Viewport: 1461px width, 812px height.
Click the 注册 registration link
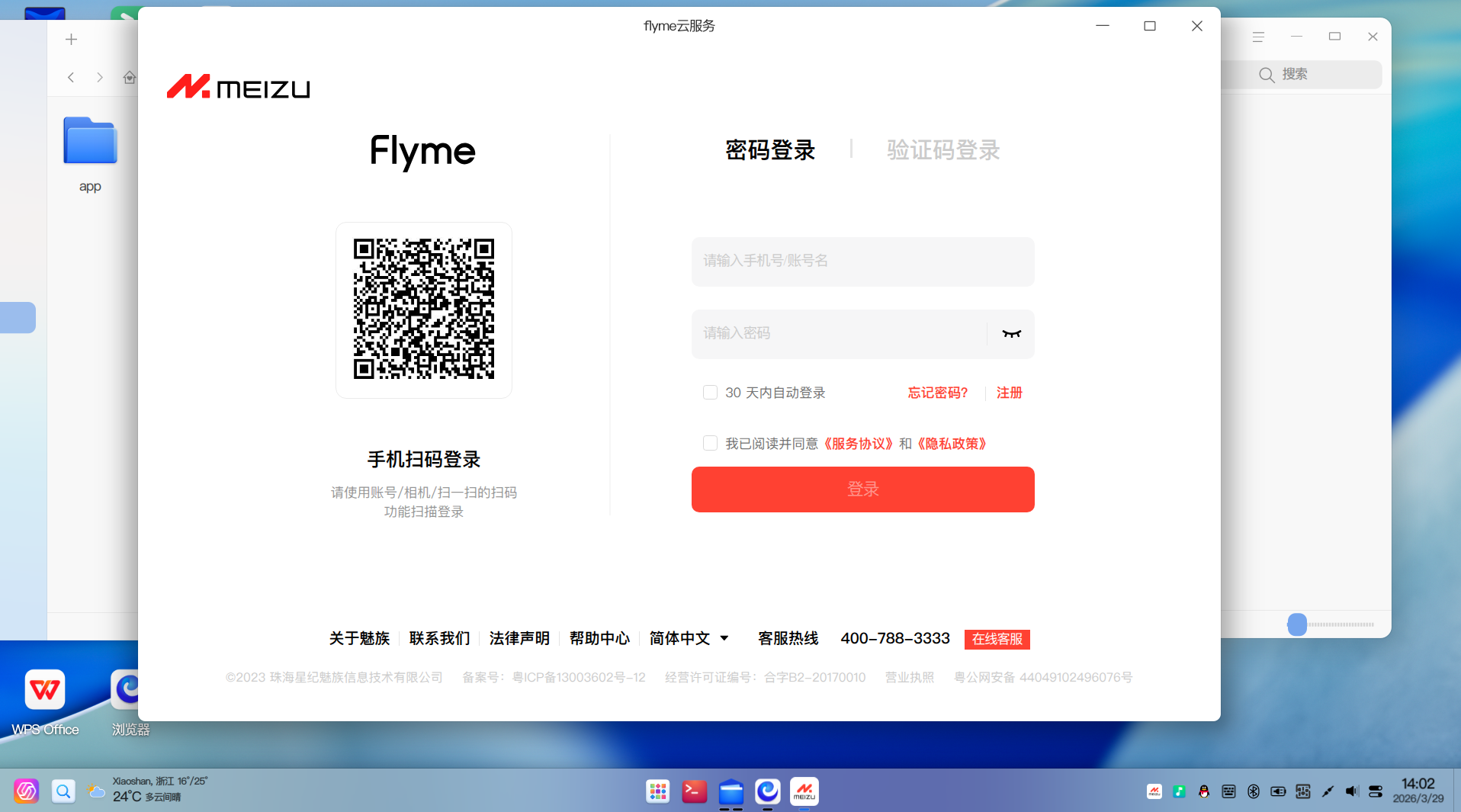click(1009, 392)
